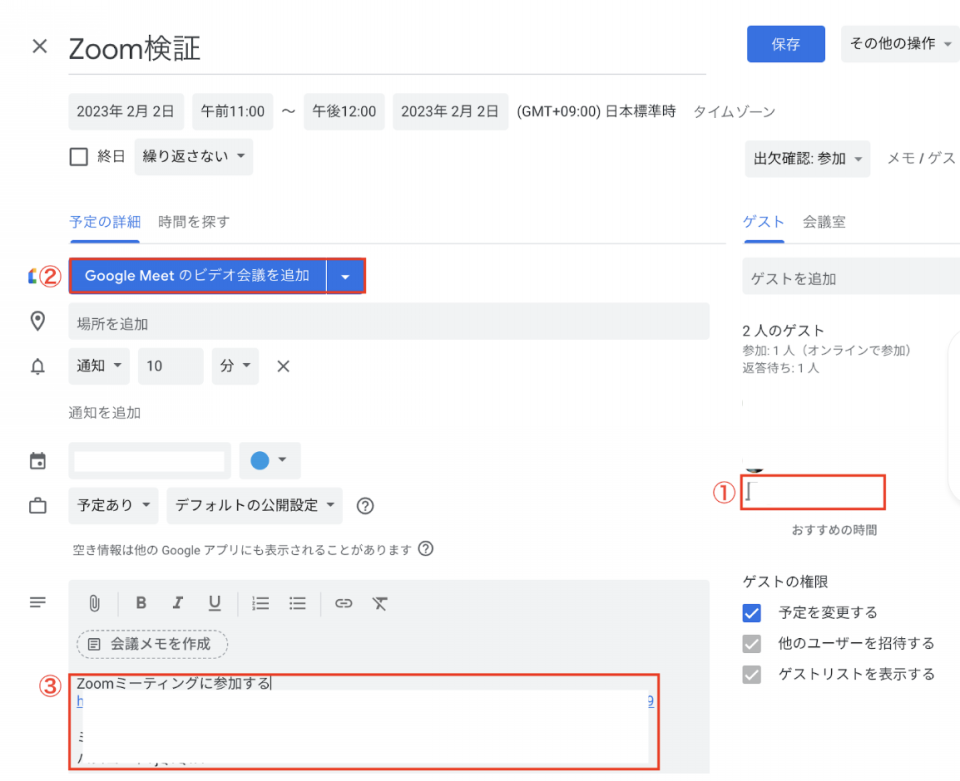Image resolution: width=960 pixels, height=781 pixels.
Task: Click Zoomミーティングに参加する description text
Action: (x=173, y=683)
